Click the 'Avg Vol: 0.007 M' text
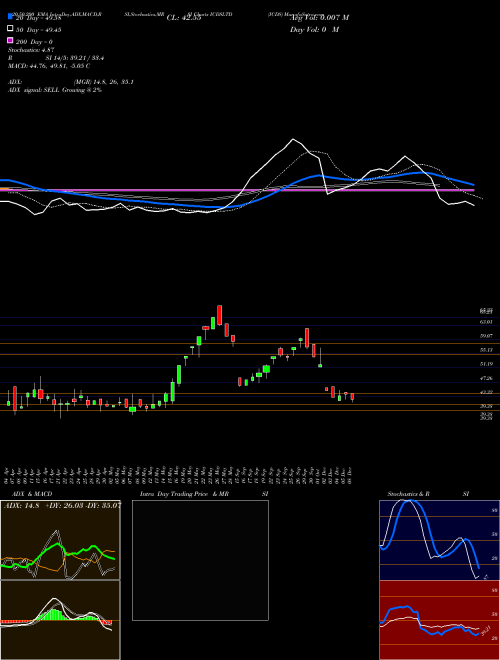500x660 pixels. 319,18
